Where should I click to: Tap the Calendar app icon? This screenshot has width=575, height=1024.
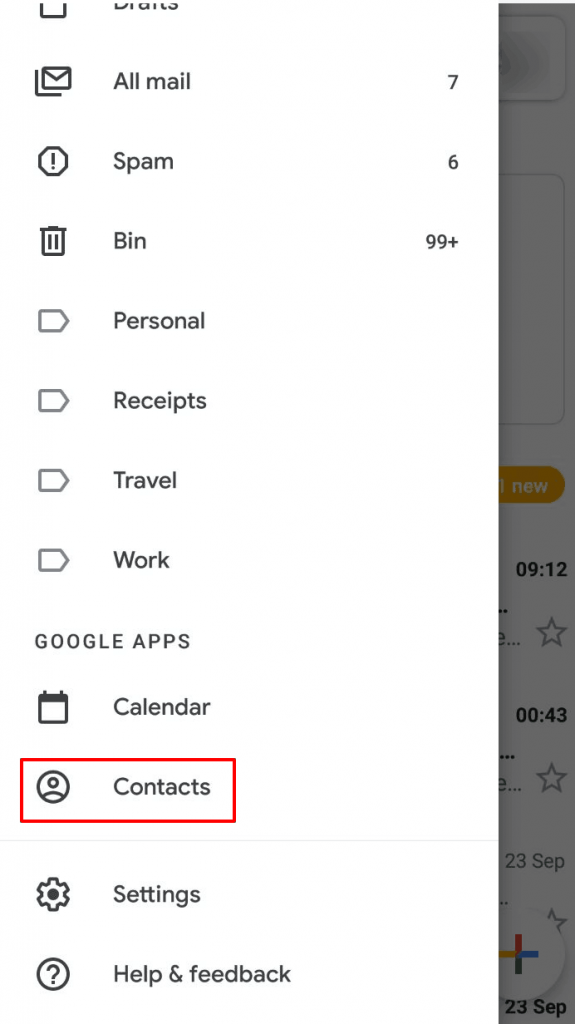[53, 707]
